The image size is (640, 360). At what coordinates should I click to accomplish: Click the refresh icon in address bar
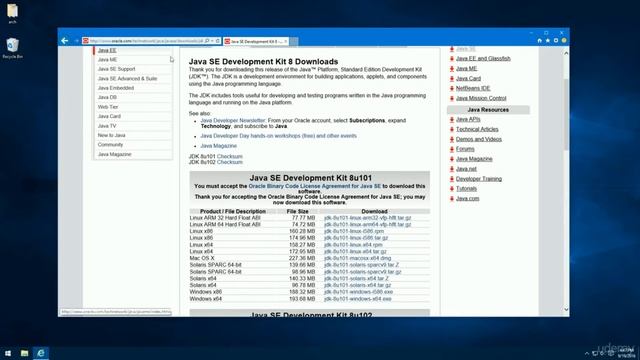[x=218, y=41]
